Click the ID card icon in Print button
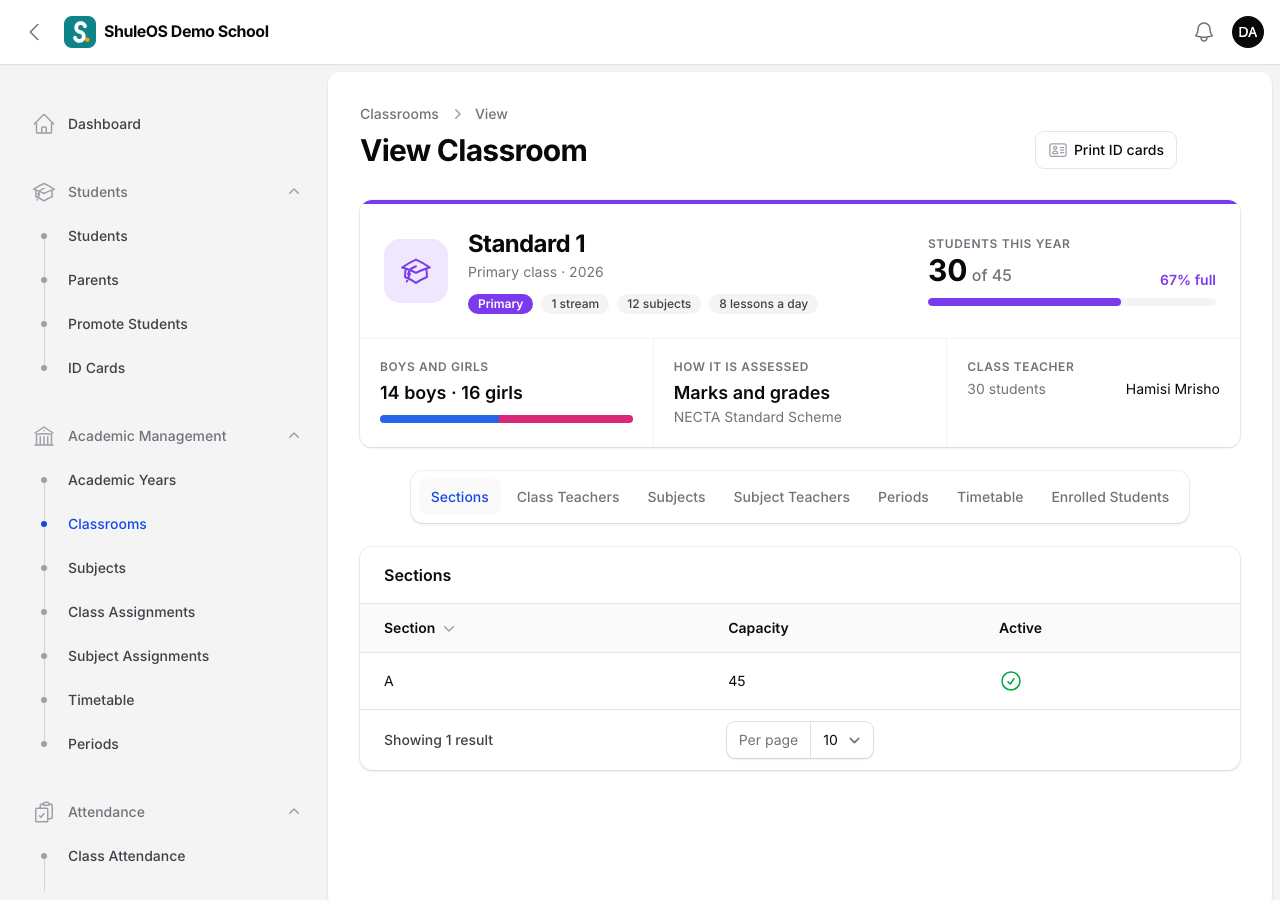The width and height of the screenshot is (1280, 900). coord(1058,150)
